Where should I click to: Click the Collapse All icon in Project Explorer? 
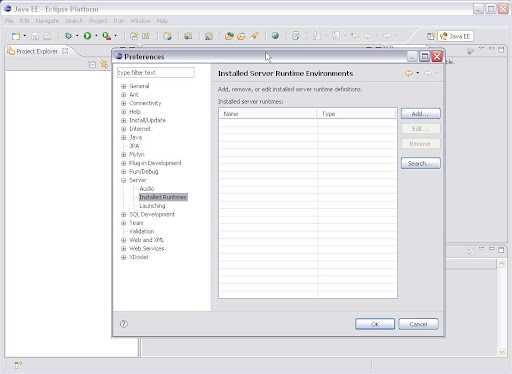pos(92,64)
